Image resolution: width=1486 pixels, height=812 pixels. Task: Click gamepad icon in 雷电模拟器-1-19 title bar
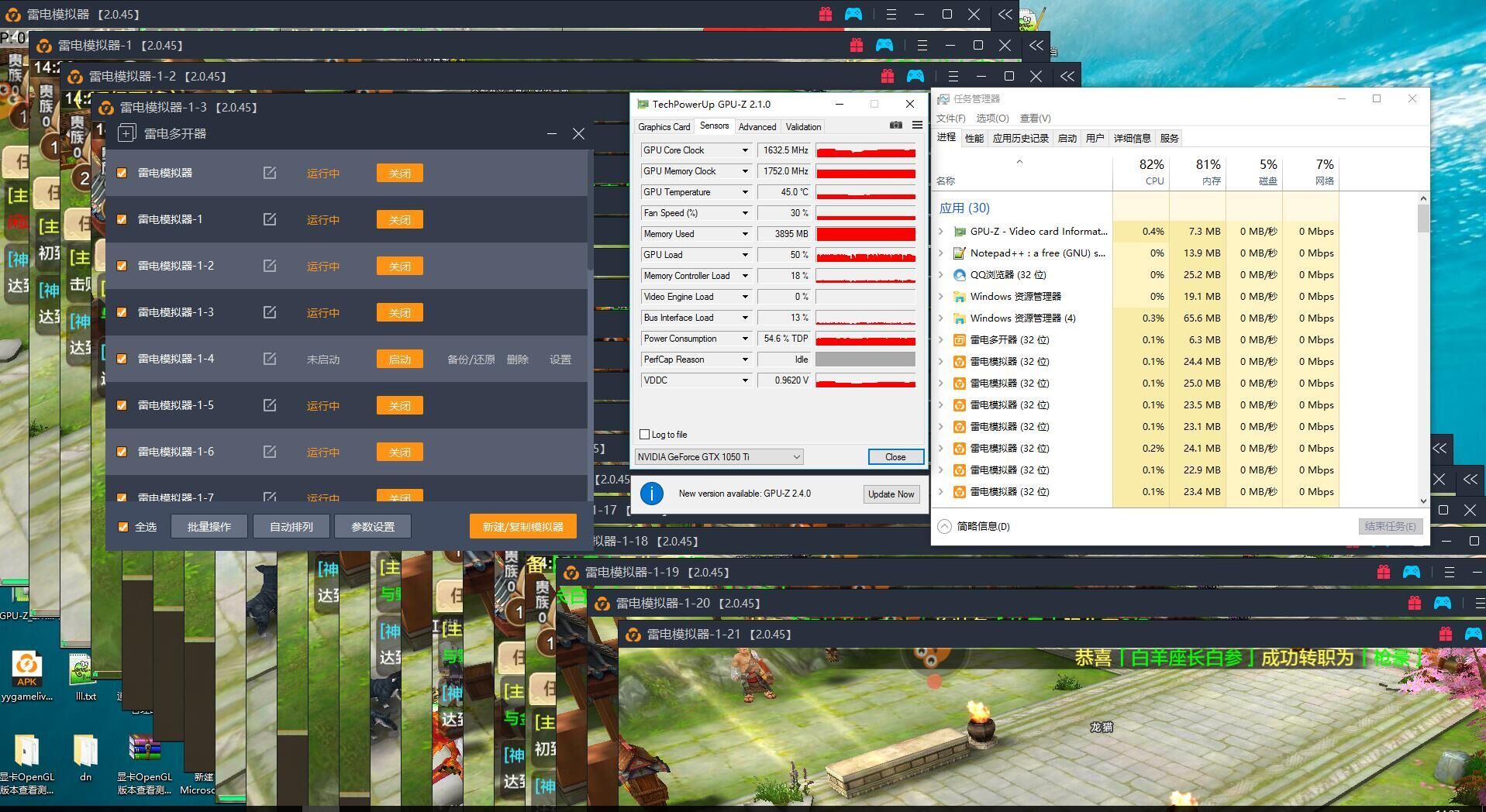[x=1411, y=573]
